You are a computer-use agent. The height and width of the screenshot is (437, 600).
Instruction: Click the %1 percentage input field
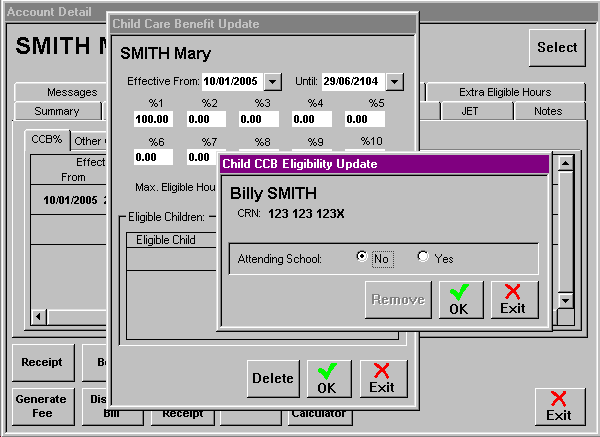(x=154, y=119)
